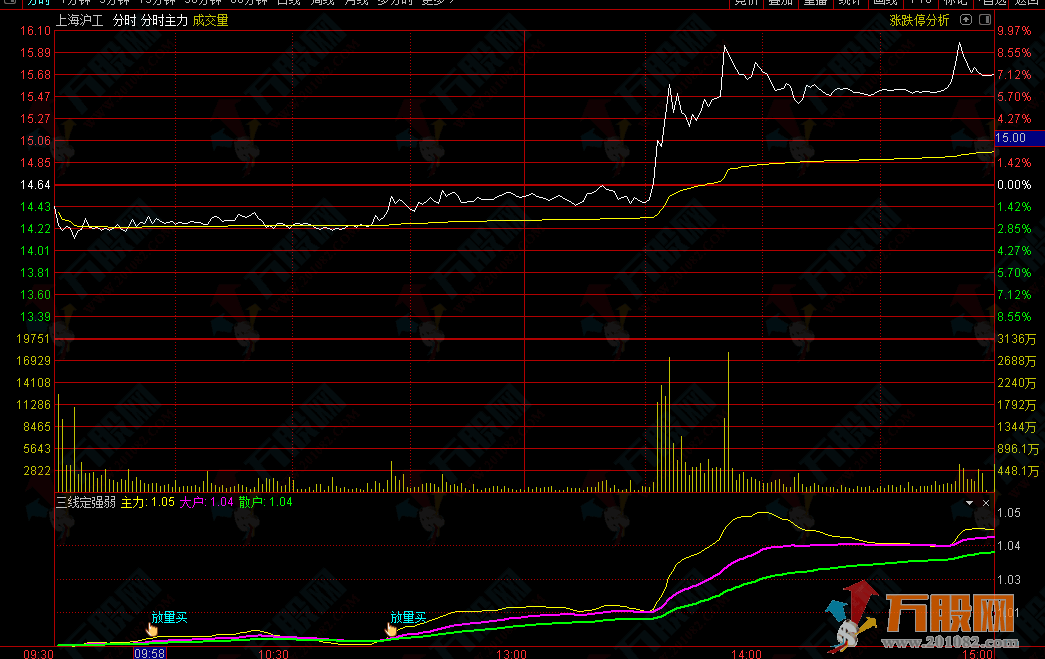Switch to the 周线 period tab
The width and height of the screenshot is (1045, 659).
pyautogui.click(x=322, y=3)
